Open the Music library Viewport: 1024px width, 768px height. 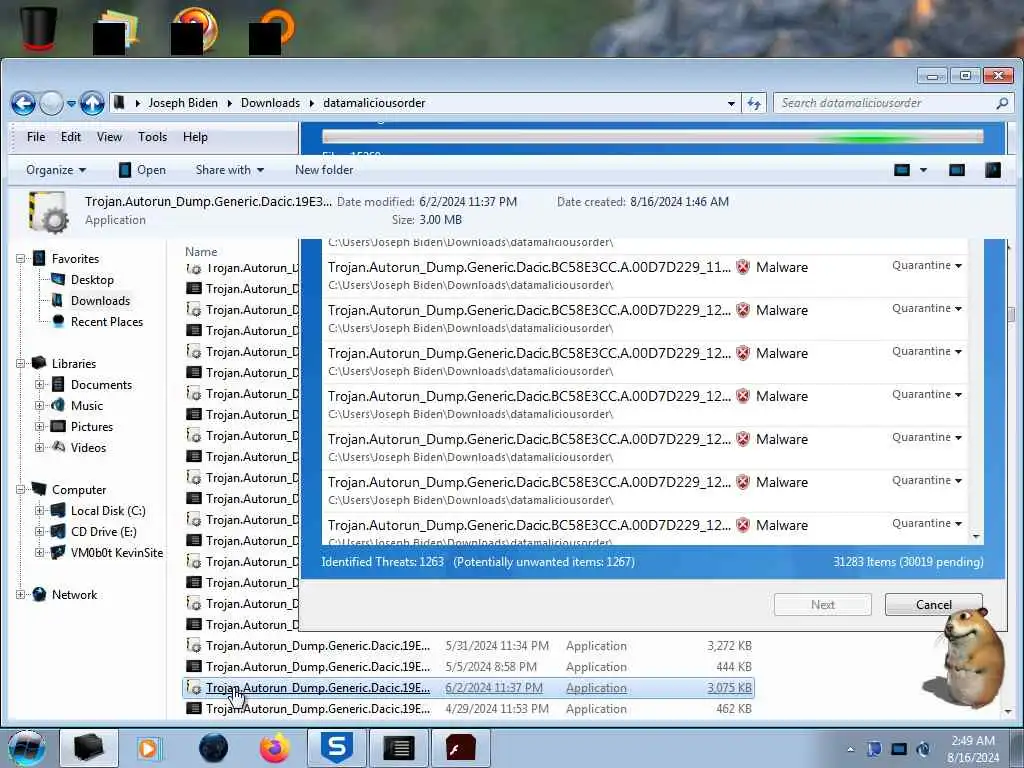pos(86,406)
